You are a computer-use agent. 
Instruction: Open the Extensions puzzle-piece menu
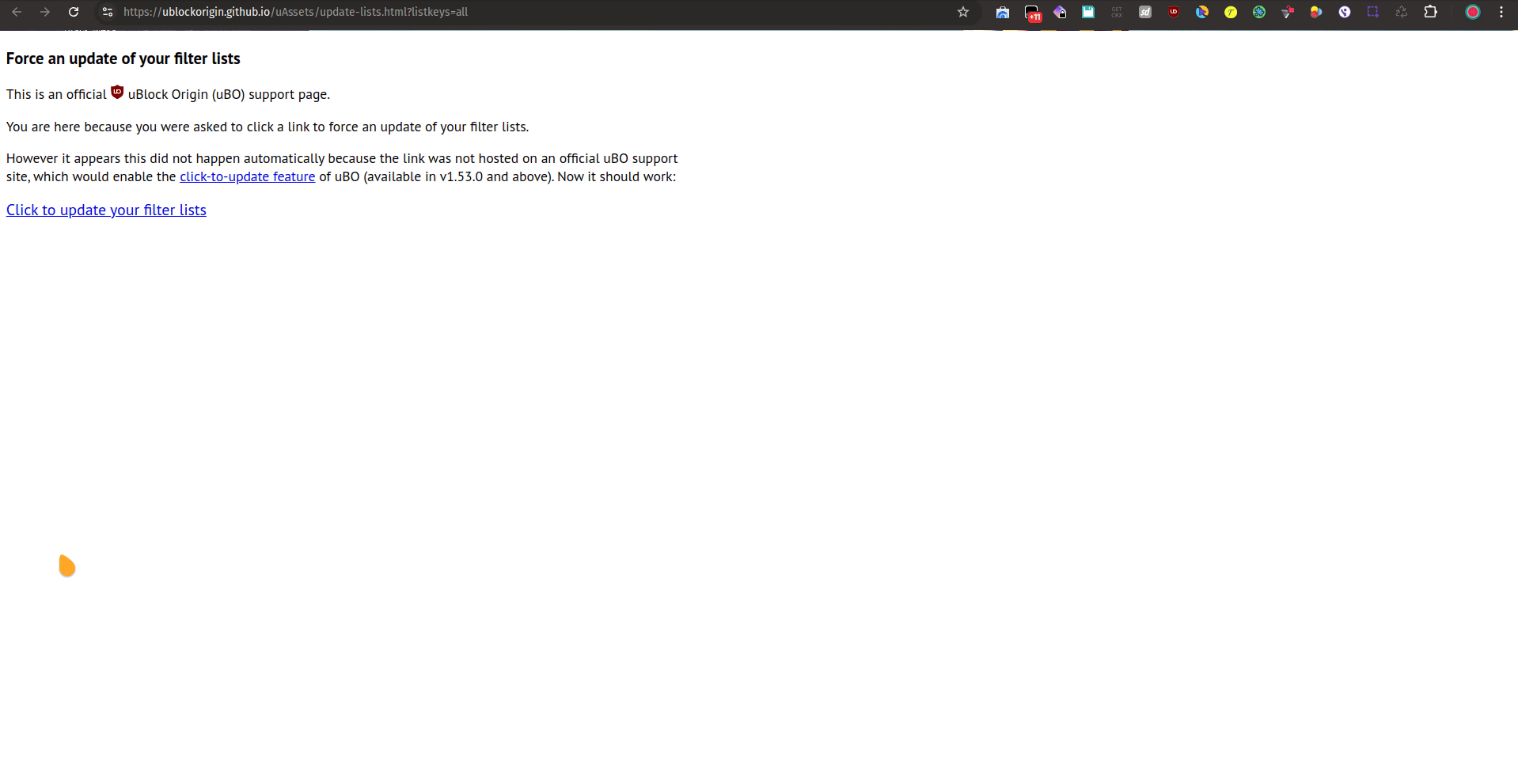(1431, 12)
